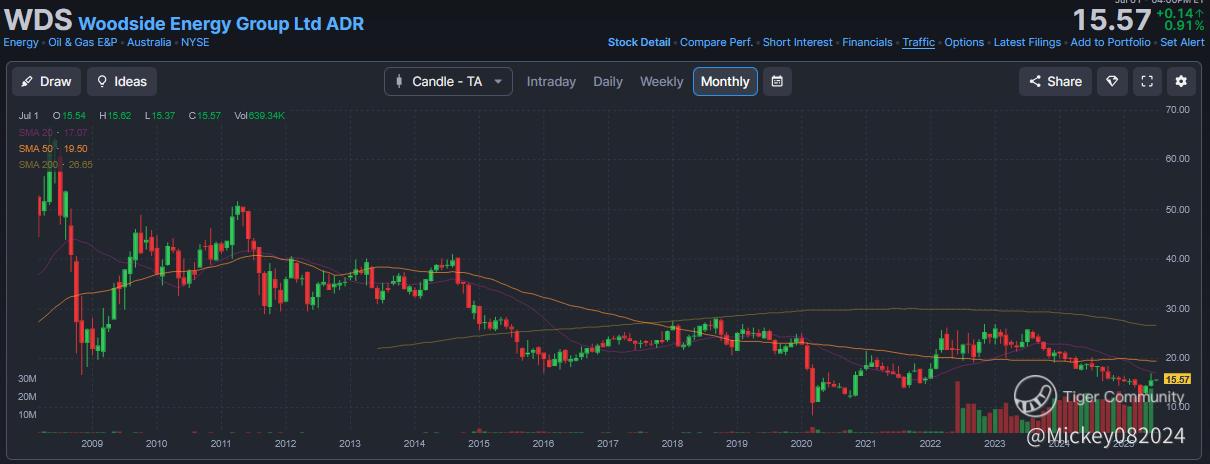Viewport: 1210px width, 464px height.
Task: Open the Oil & Gas E&P industry link
Action: coord(84,43)
